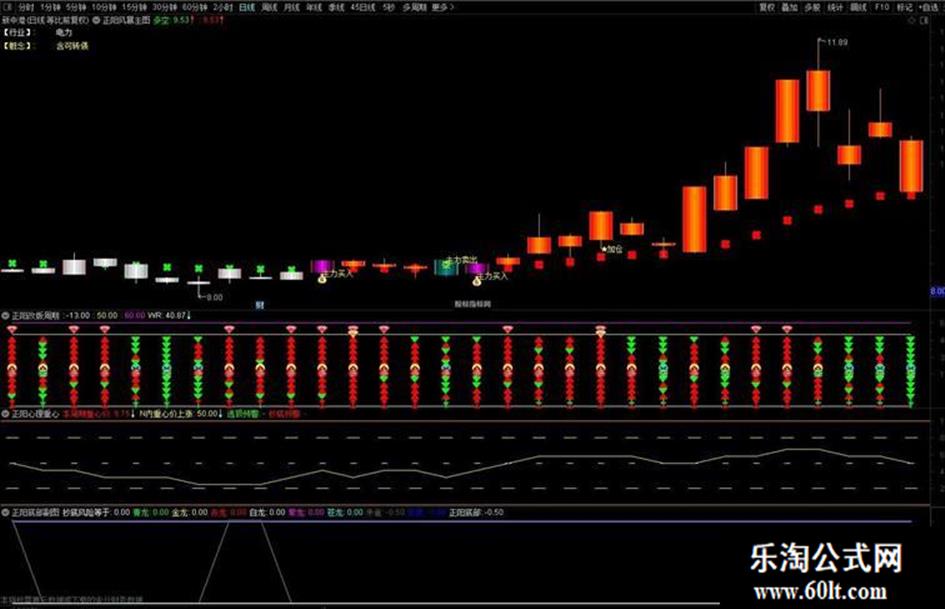Select the 30分钟 period tab

[x=165, y=7]
